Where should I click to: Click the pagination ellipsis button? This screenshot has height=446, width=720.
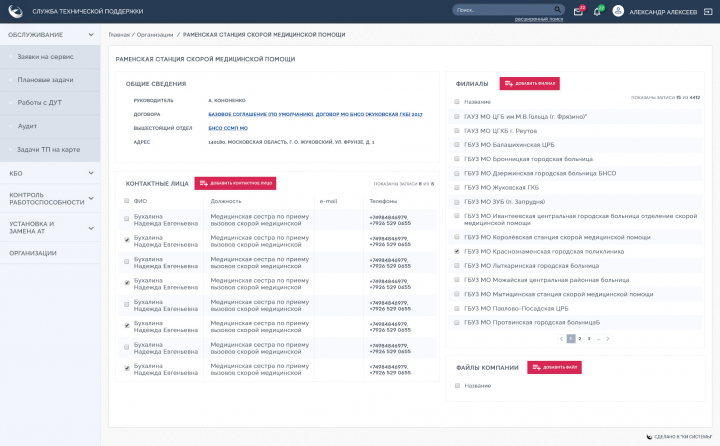click(598, 339)
